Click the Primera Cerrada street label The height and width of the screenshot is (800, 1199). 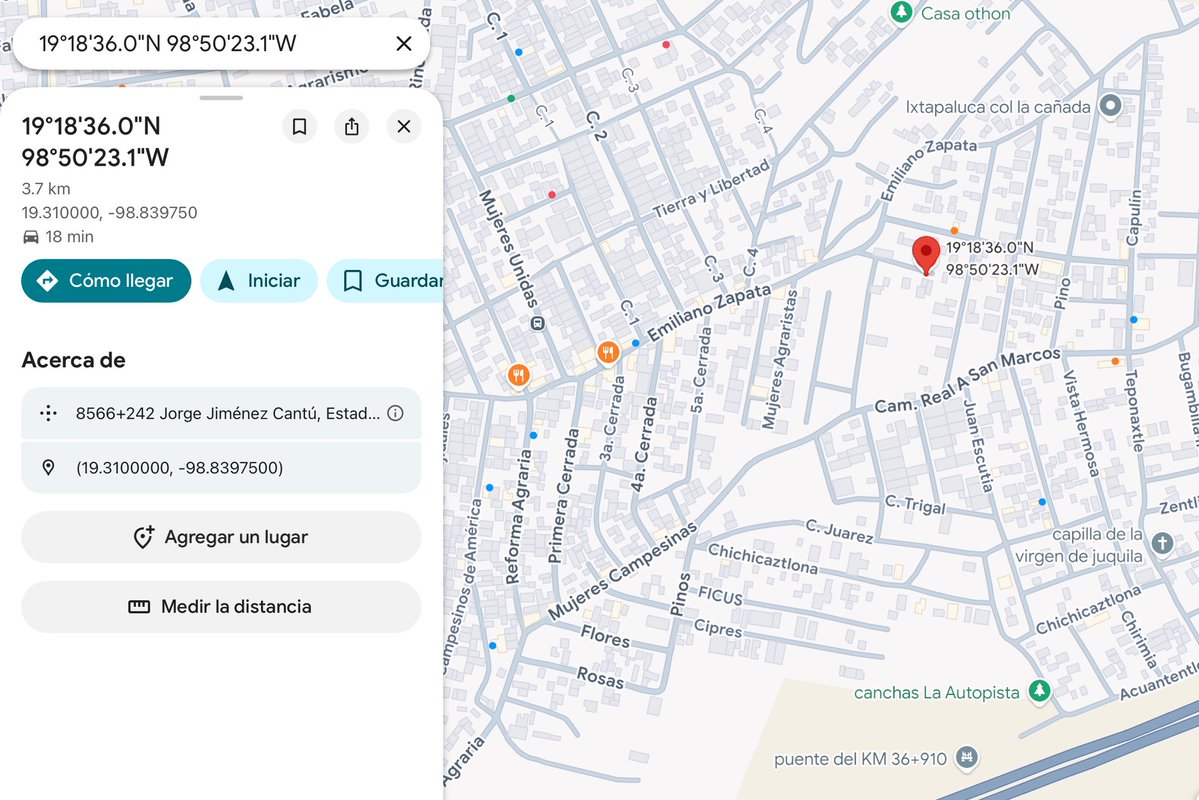point(563,496)
